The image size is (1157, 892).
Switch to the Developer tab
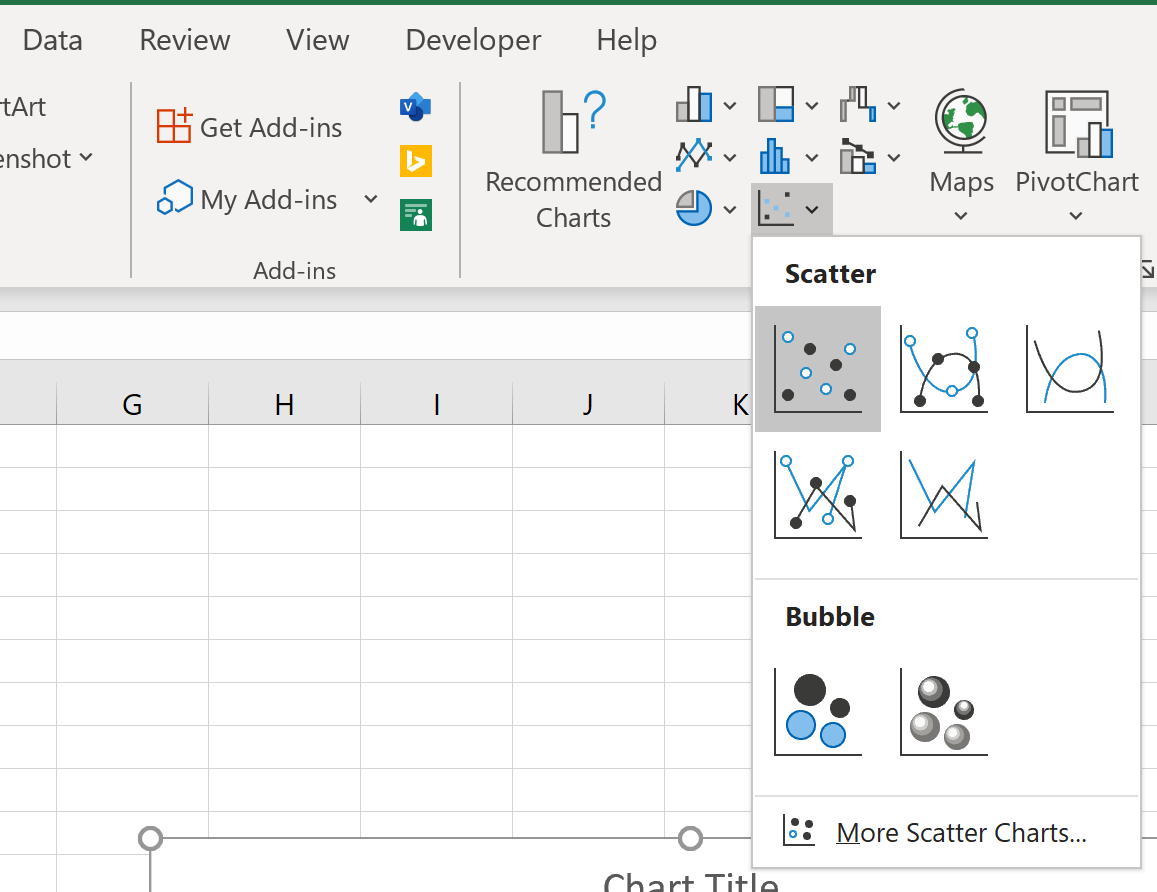pyautogui.click(x=472, y=40)
